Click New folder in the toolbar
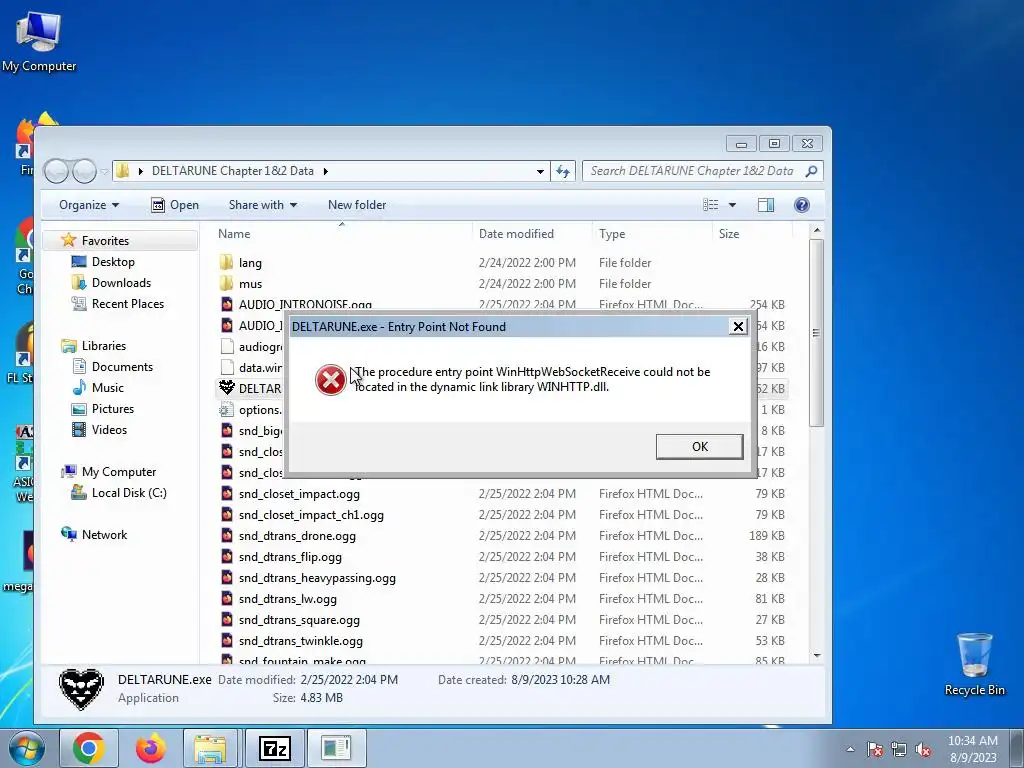This screenshot has width=1024, height=768. (x=357, y=205)
